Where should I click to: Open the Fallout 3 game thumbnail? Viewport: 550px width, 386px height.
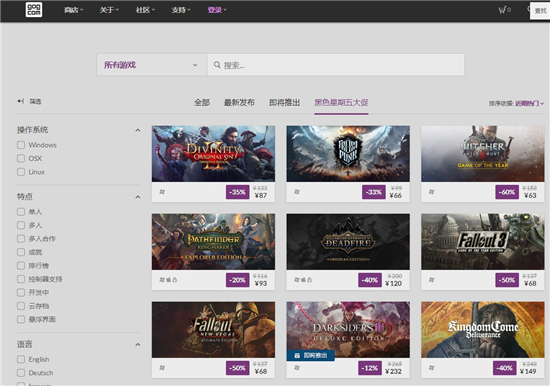click(483, 242)
